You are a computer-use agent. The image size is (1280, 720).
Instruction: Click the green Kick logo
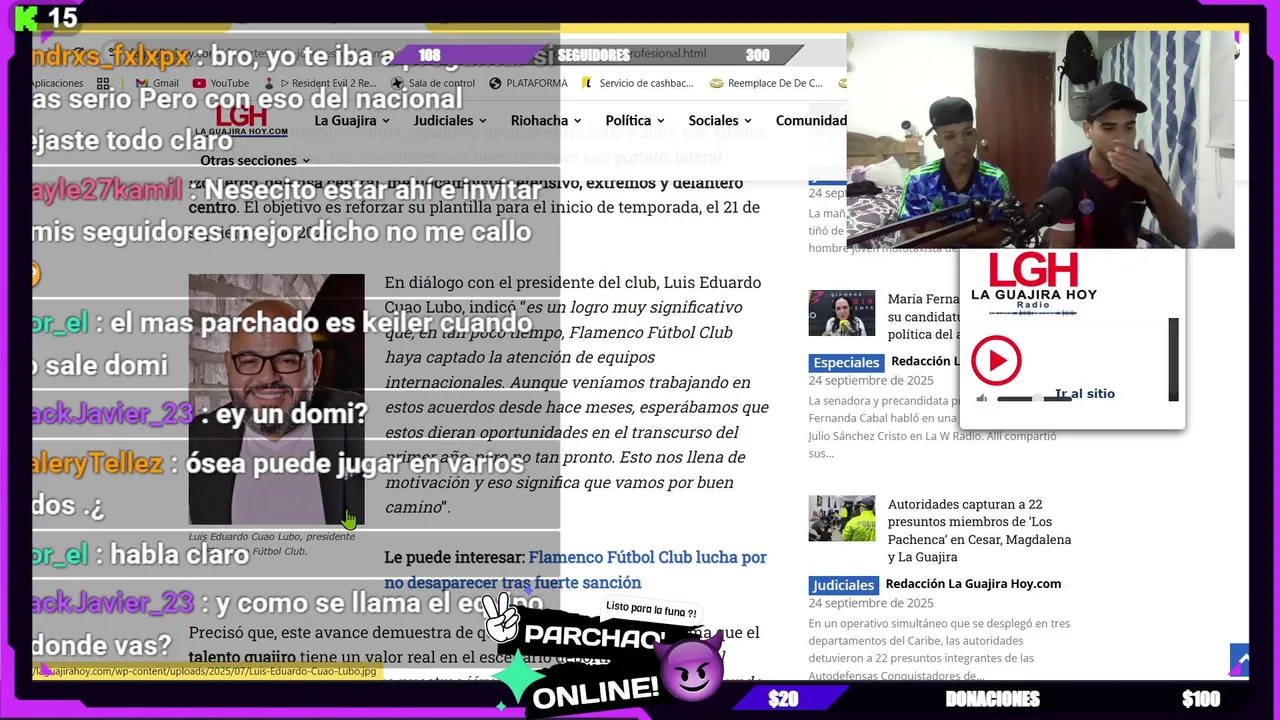click(x=27, y=17)
